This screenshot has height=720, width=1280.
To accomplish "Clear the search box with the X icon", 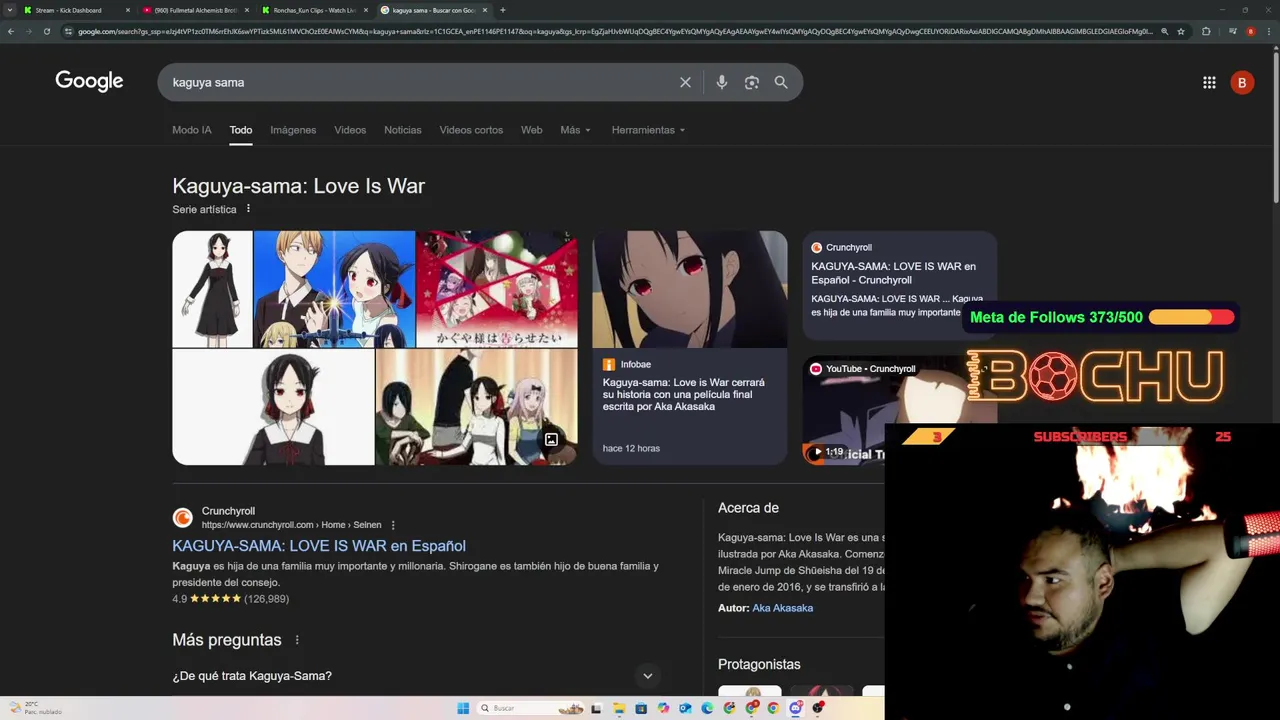I will tap(685, 82).
